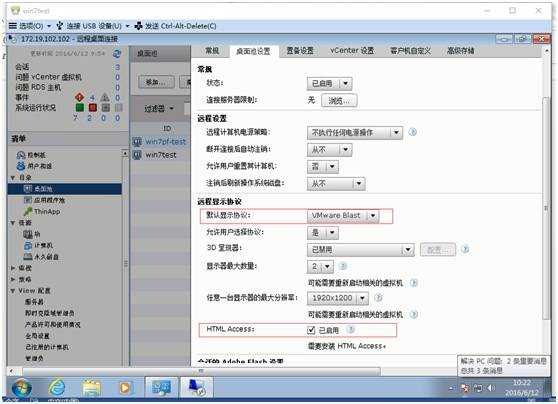Click help icon beside 3D 呈现器 配置 button
558x404 pixels.
(x=465, y=249)
